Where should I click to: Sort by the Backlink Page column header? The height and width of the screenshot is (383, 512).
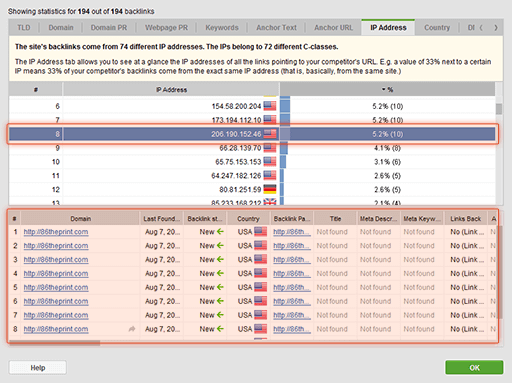point(292,219)
